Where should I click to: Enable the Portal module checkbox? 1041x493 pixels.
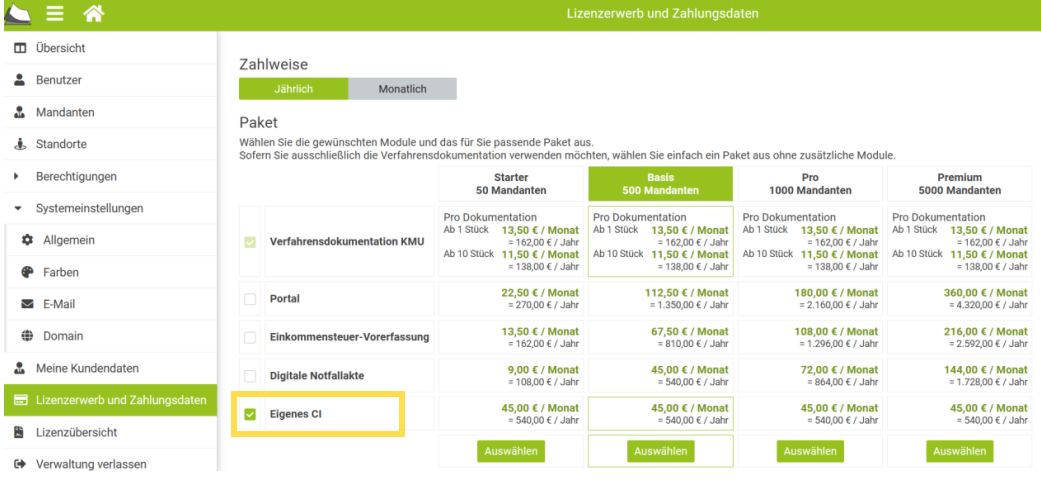coord(250,299)
